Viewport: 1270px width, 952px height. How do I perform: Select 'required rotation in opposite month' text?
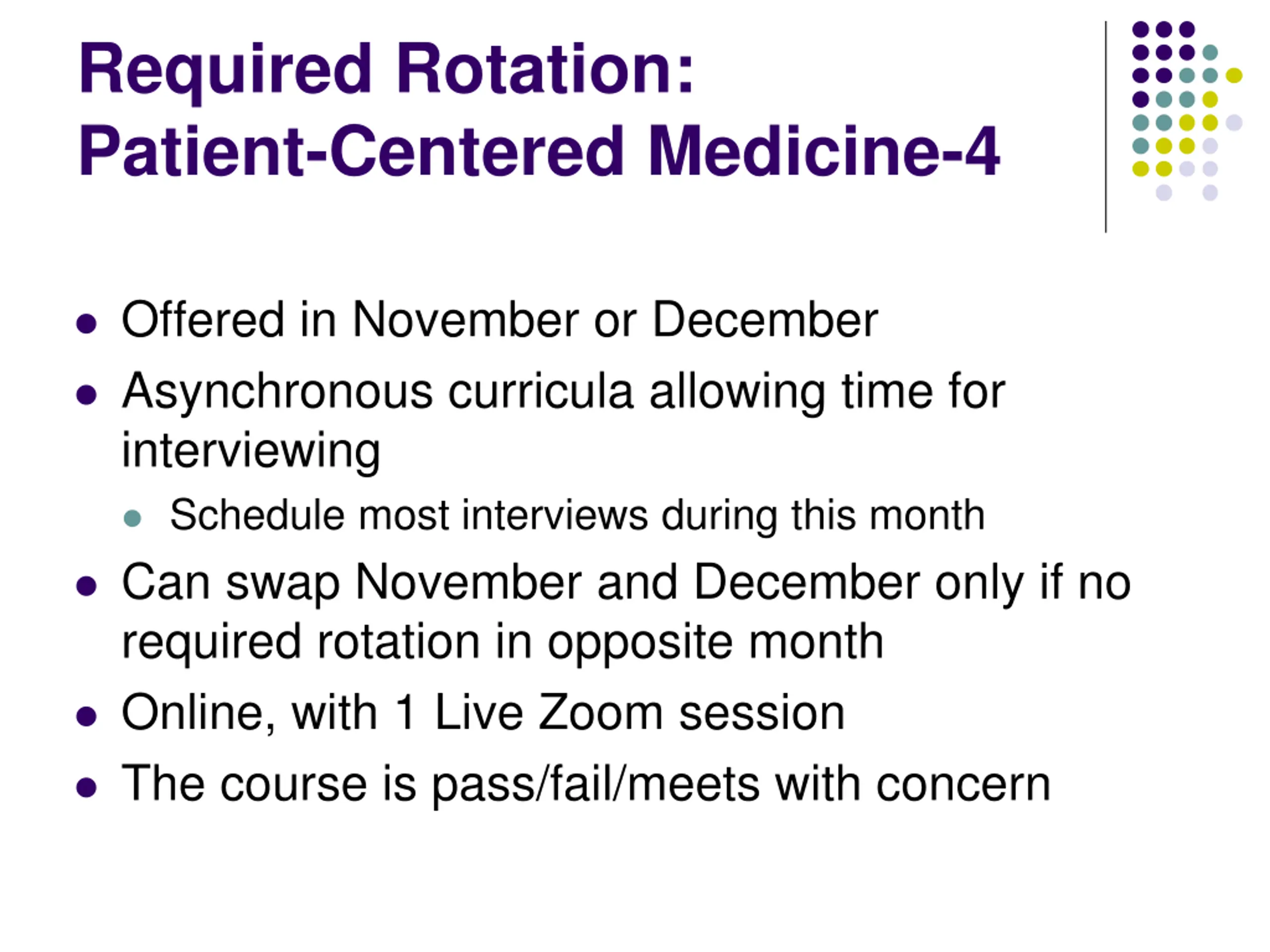503,643
